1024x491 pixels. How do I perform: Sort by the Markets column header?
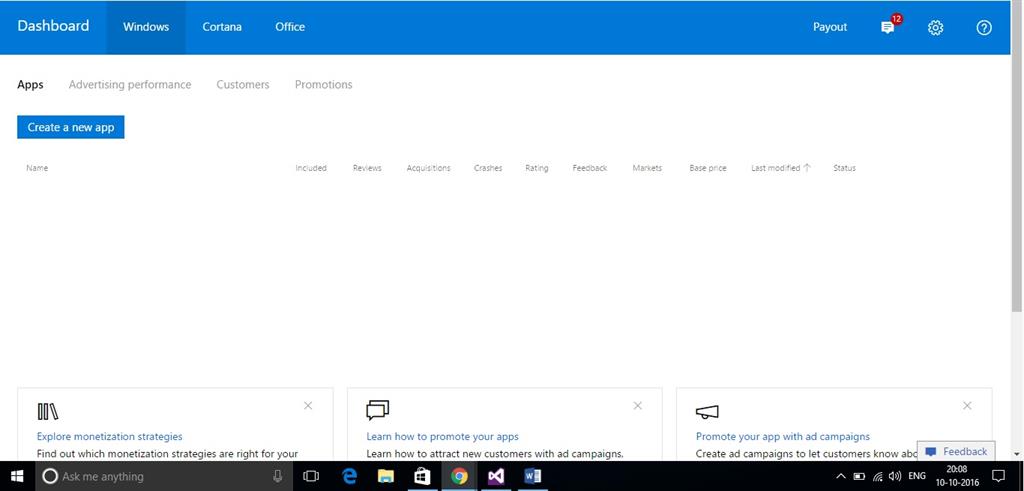[x=647, y=168]
